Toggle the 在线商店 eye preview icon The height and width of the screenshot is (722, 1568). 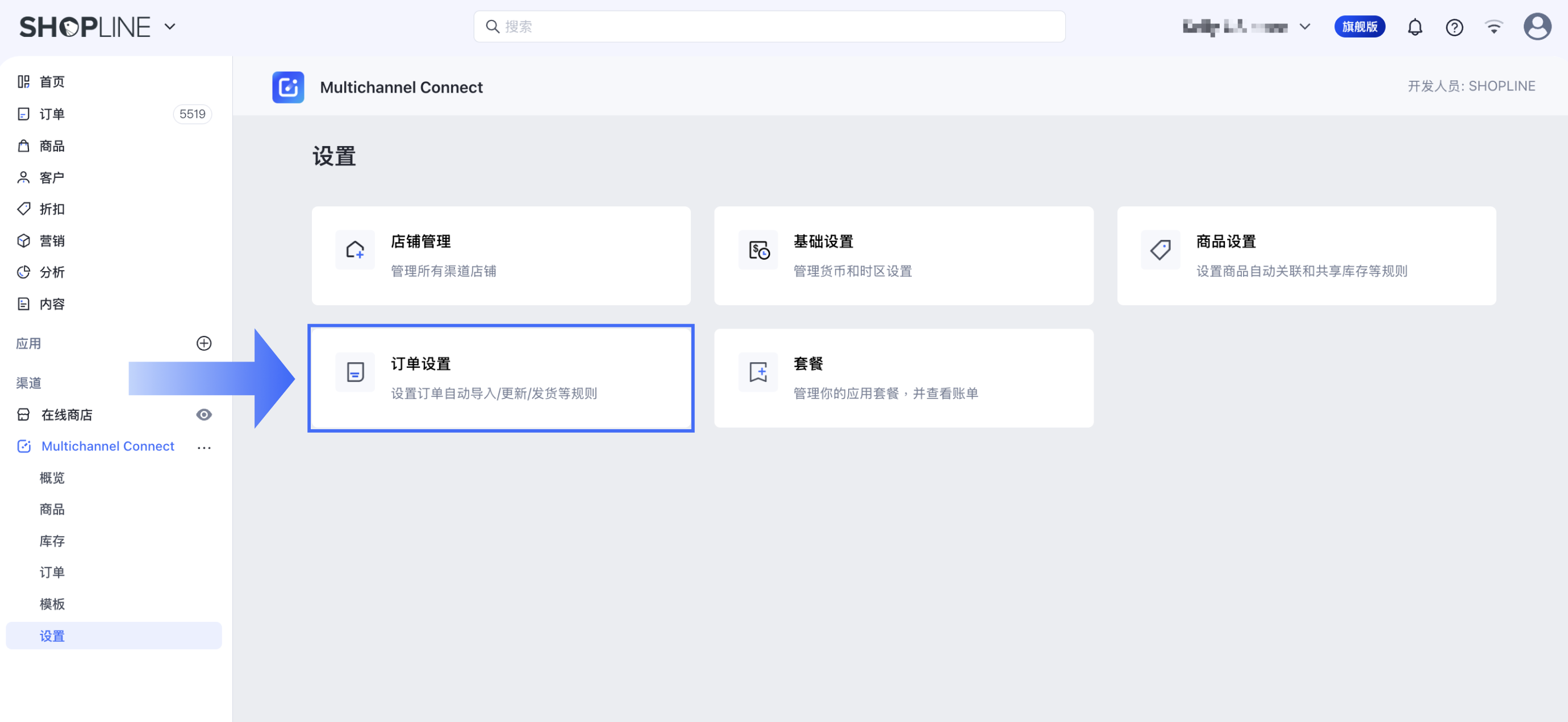[204, 414]
